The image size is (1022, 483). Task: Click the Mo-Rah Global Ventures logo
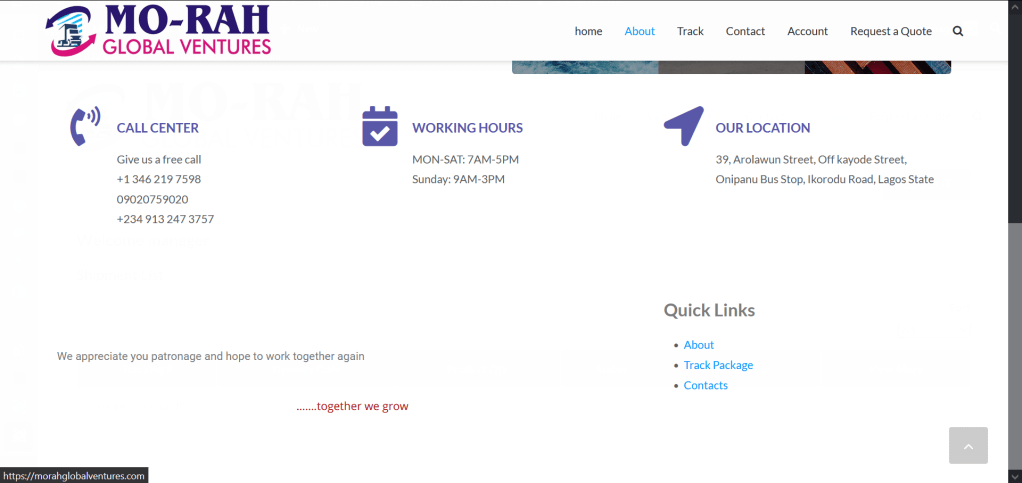click(158, 31)
